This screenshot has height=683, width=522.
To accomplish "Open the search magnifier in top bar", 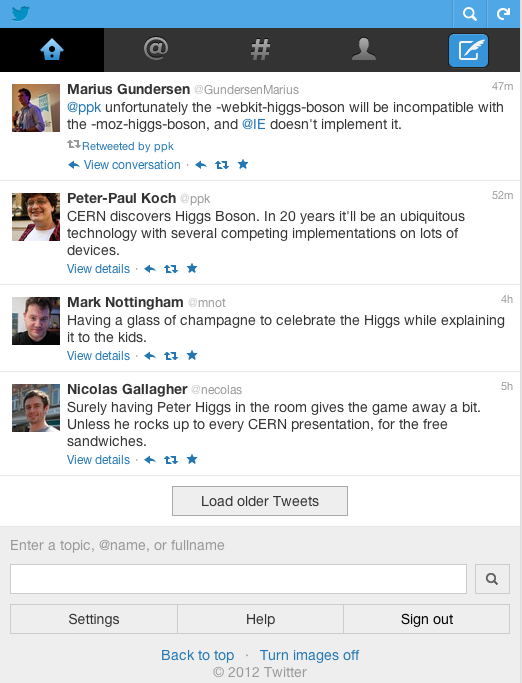I will pos(469,14).
